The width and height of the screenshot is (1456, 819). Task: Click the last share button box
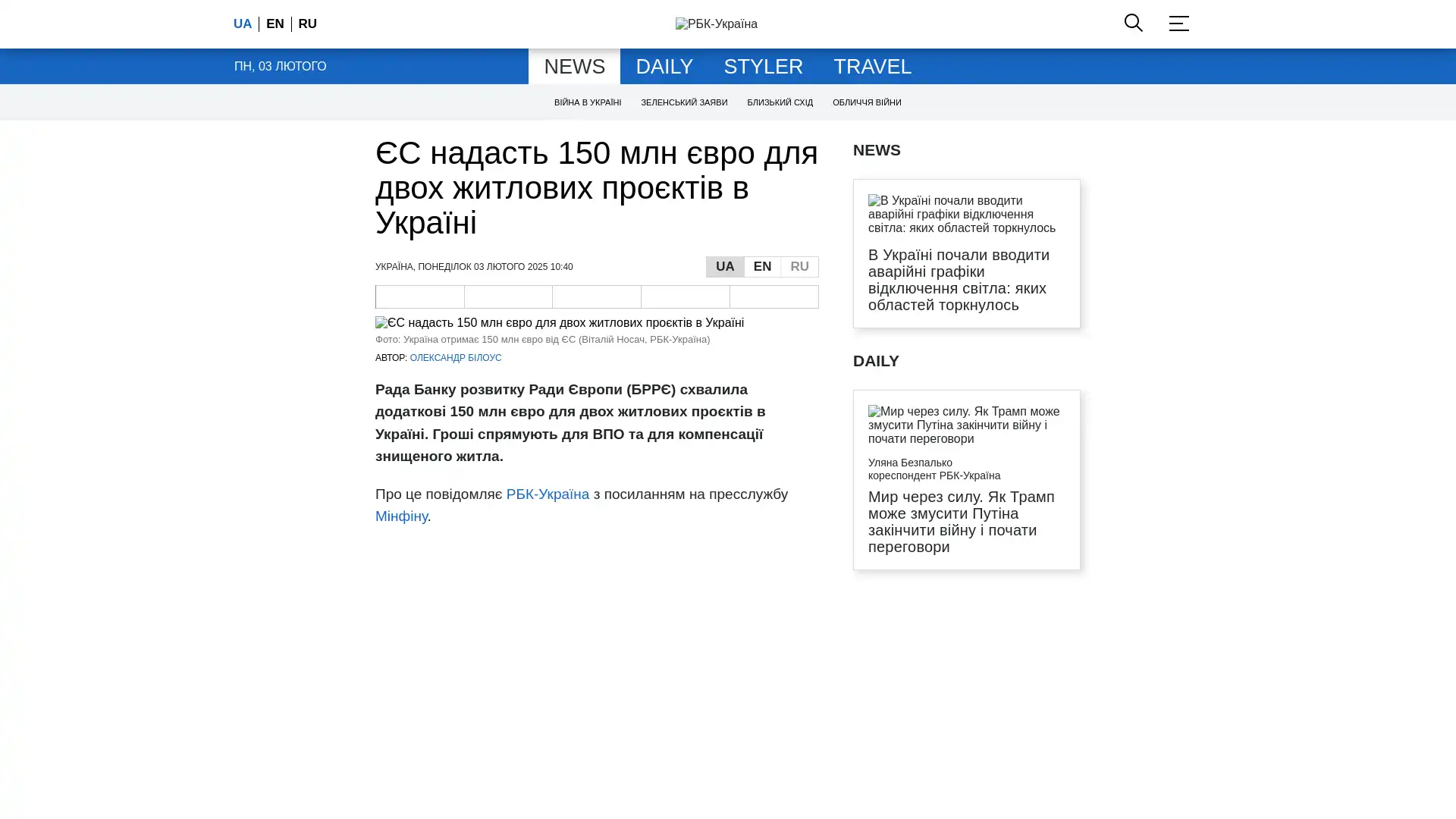point(773,297)
